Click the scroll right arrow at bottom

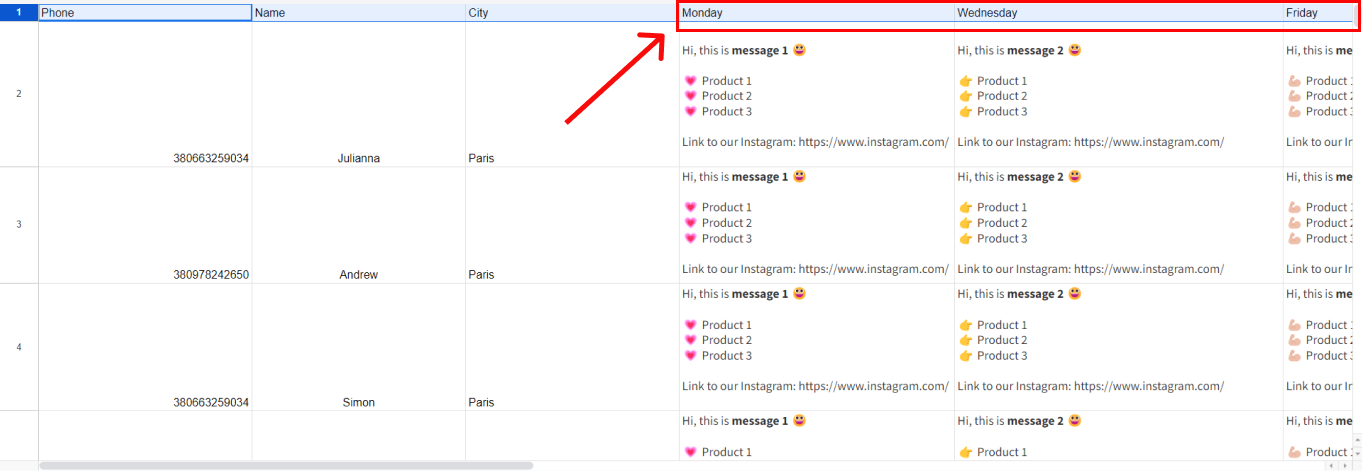[x=1344, y=466]
